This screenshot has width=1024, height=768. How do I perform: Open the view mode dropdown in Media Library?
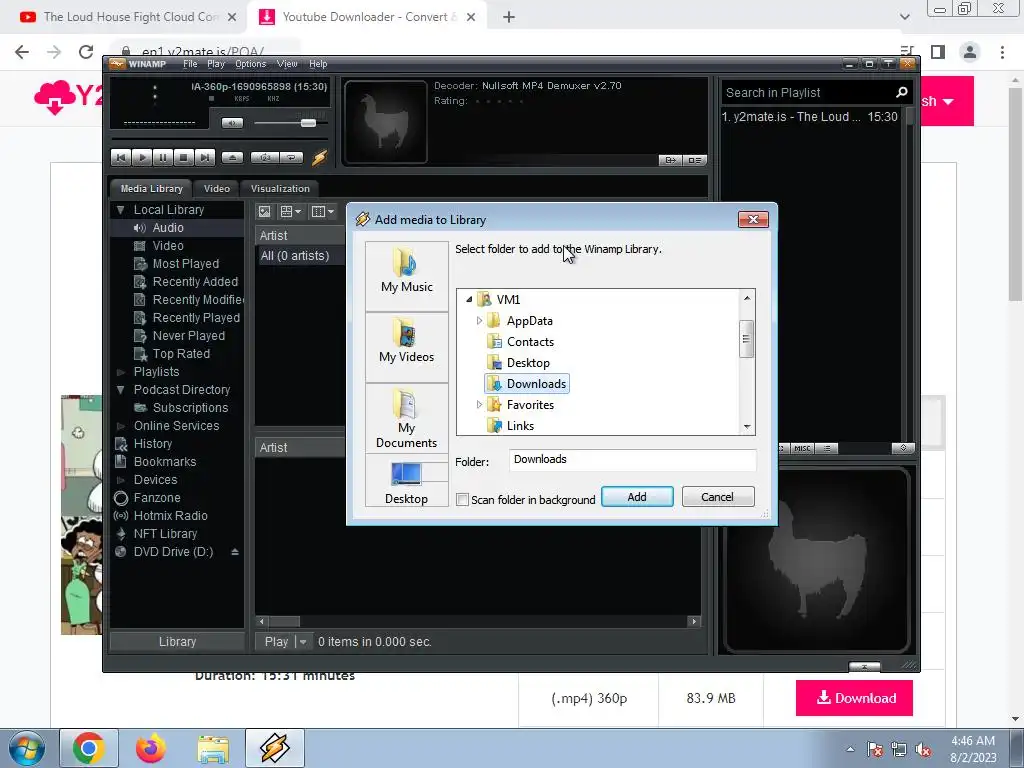(x=291, y=212)
